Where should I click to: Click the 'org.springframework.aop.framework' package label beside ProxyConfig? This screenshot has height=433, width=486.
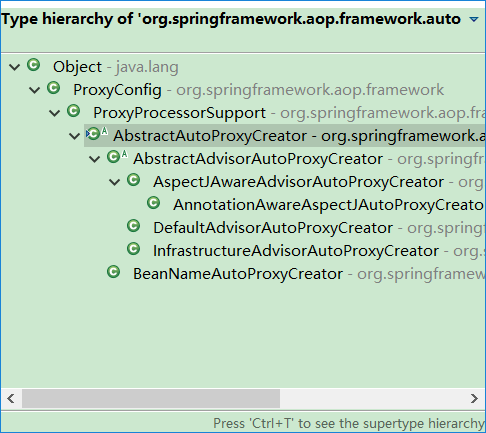310,90
